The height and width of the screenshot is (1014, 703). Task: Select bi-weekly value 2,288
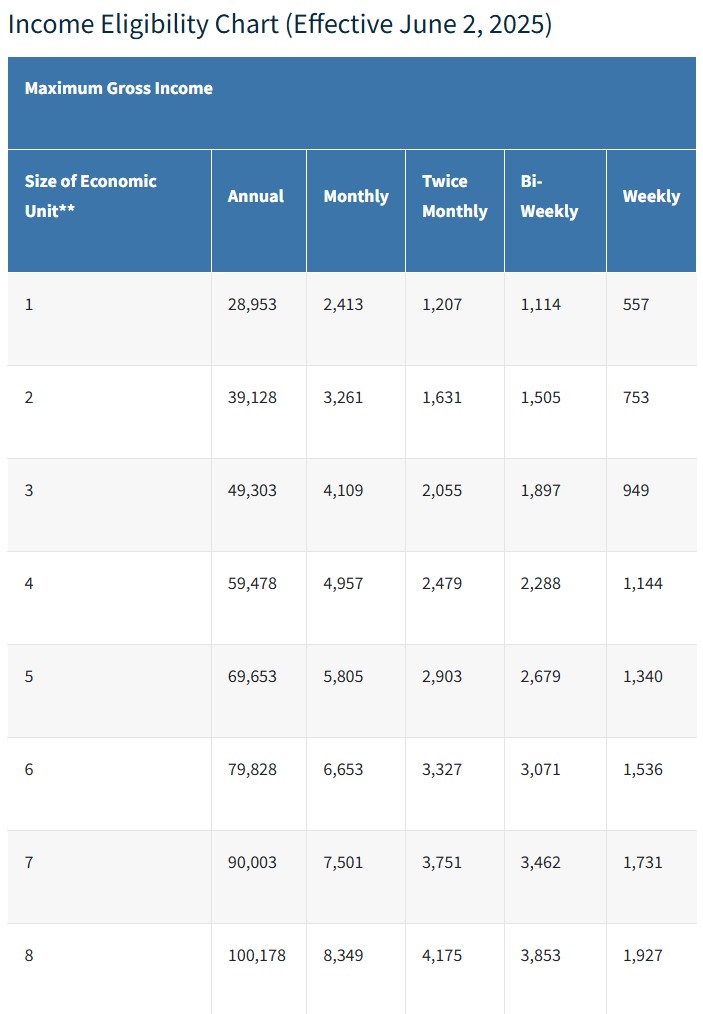point(540,583)
